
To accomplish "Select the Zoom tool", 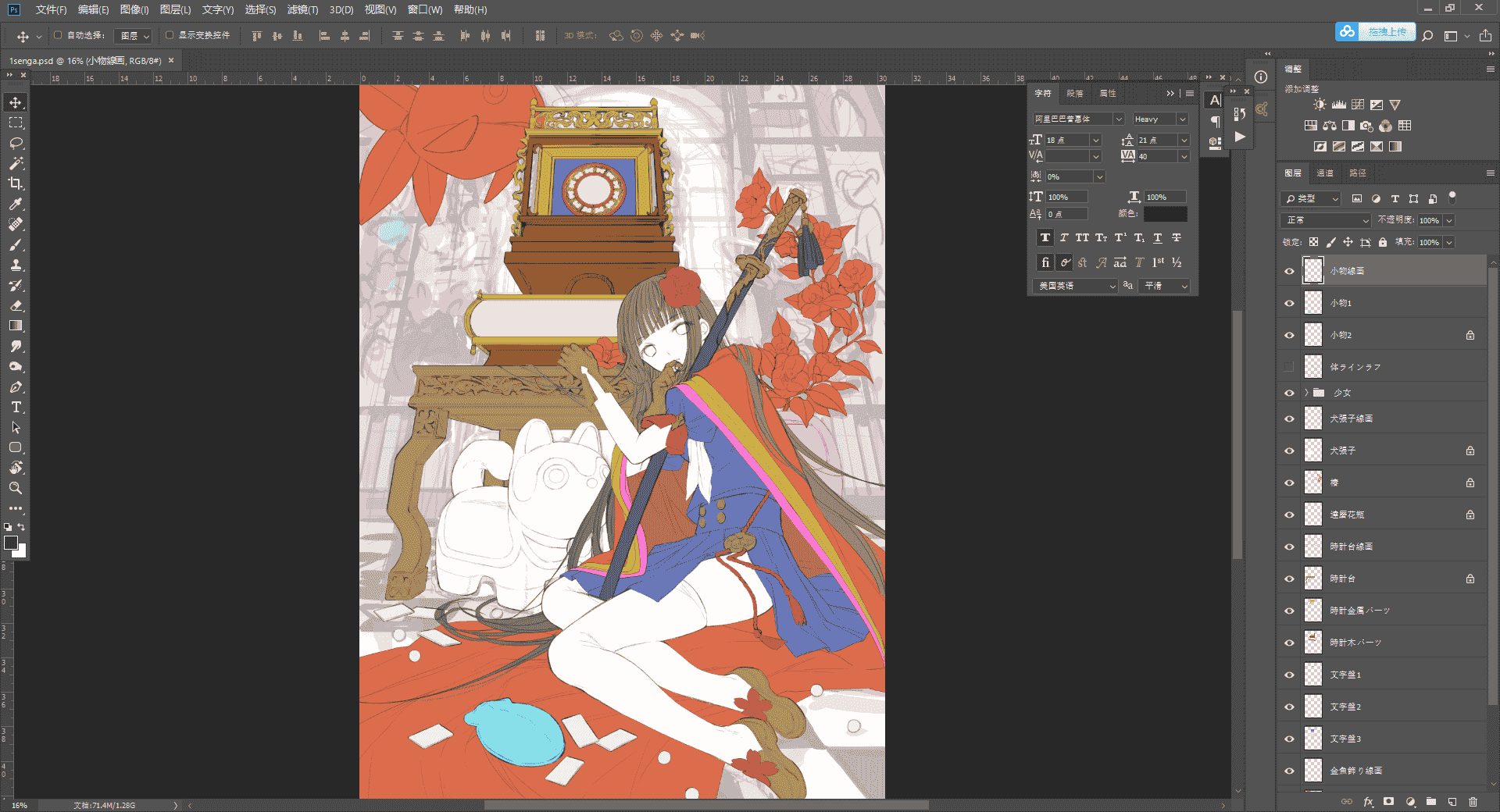I will pos(16,489).
